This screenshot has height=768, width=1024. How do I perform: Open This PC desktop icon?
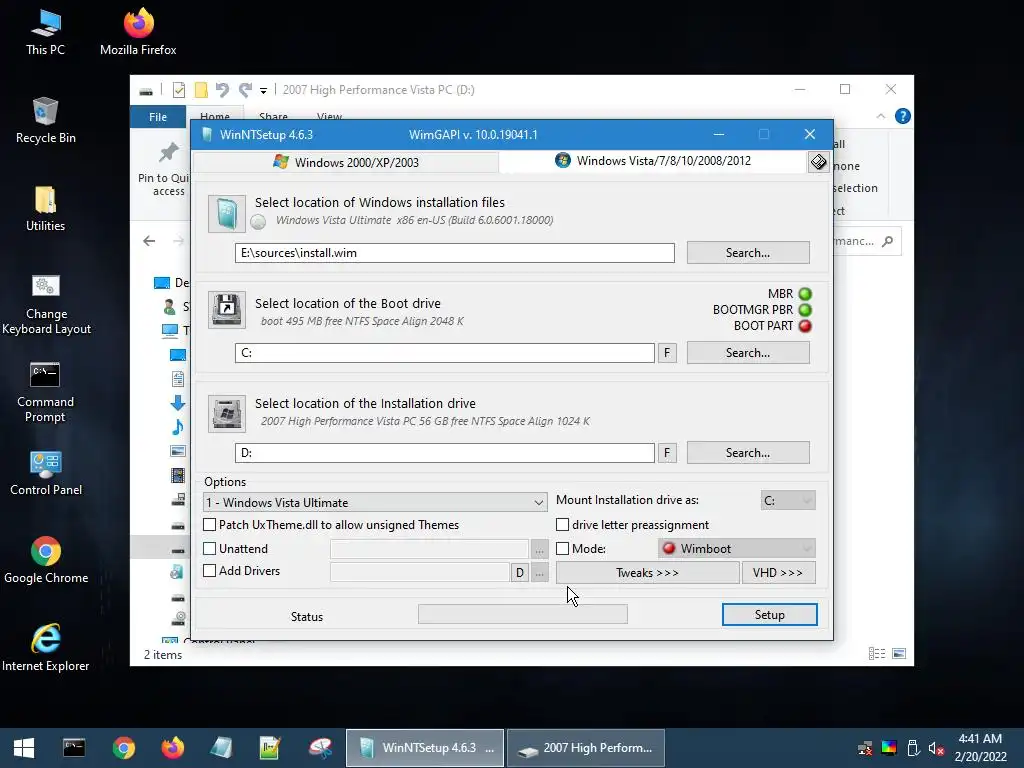pos(45,33)
